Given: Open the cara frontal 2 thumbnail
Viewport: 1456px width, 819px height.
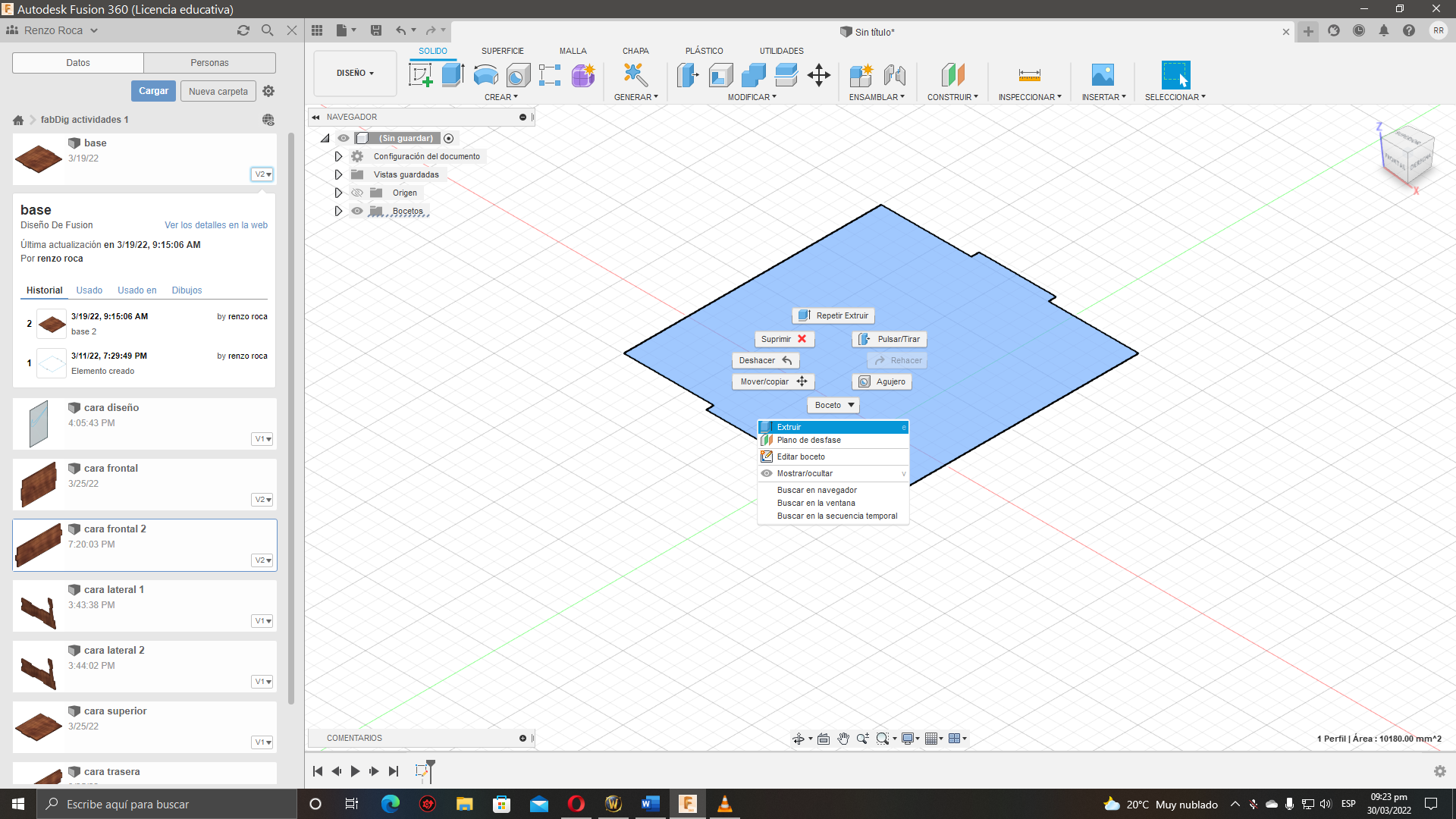Looking at the screenshot, I should pos(39,545).
